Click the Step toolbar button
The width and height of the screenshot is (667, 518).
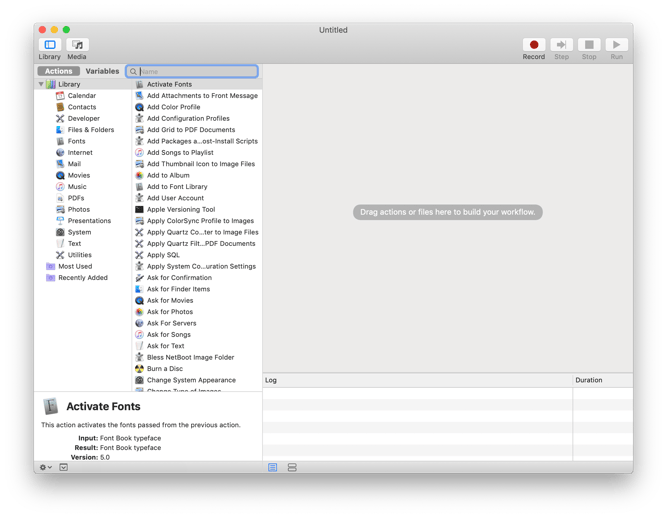point(562,45)
